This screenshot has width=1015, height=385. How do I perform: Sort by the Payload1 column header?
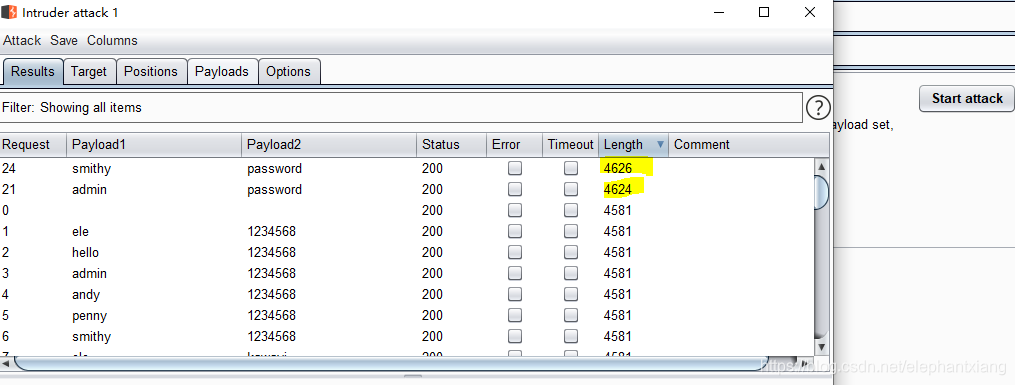click(154, 144)
